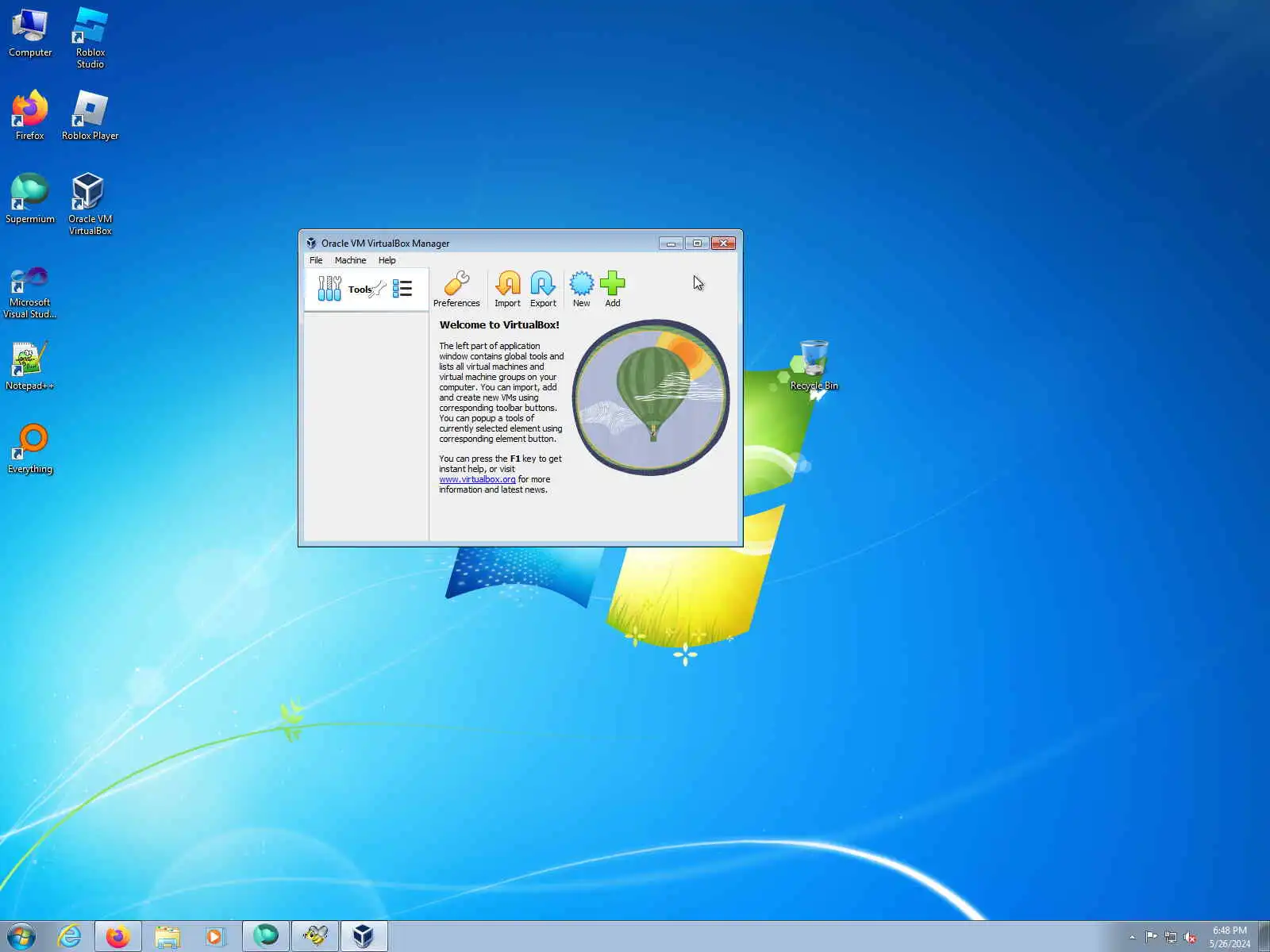The image size is (1270, 952).
Task: Follow the www.virtualbox.org link
Action: click(477, 479)
